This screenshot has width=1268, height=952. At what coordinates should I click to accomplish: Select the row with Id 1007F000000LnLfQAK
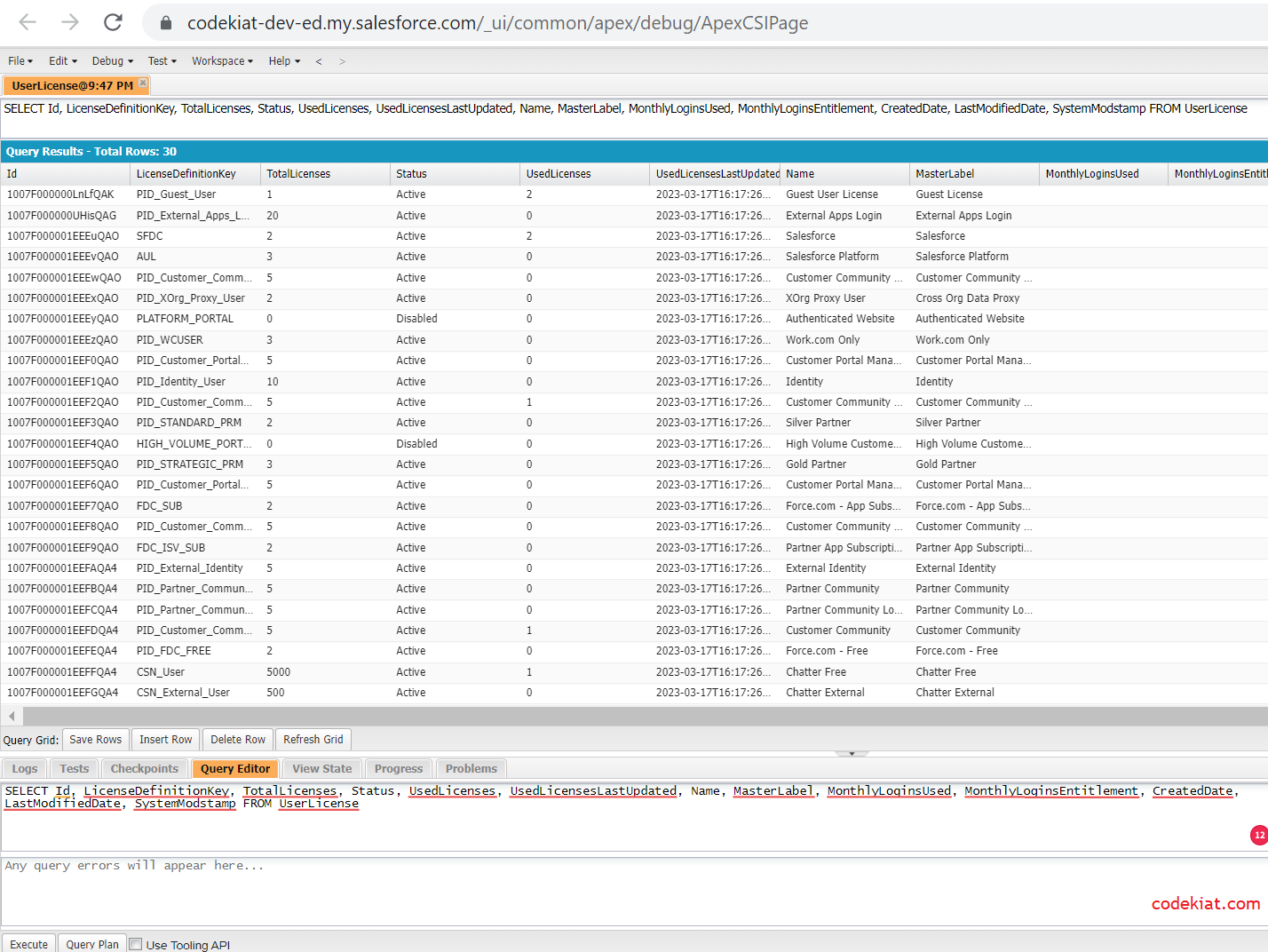click(634, 194)
